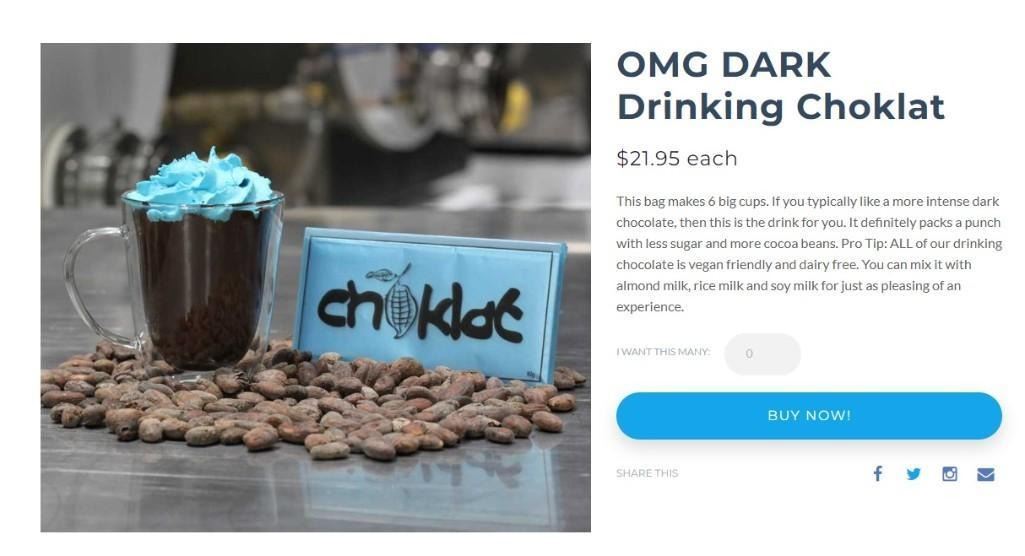The height and width of the screenshot is (556, 1025).
Task: Click the product description paragraph
Action: click(809, 253)
